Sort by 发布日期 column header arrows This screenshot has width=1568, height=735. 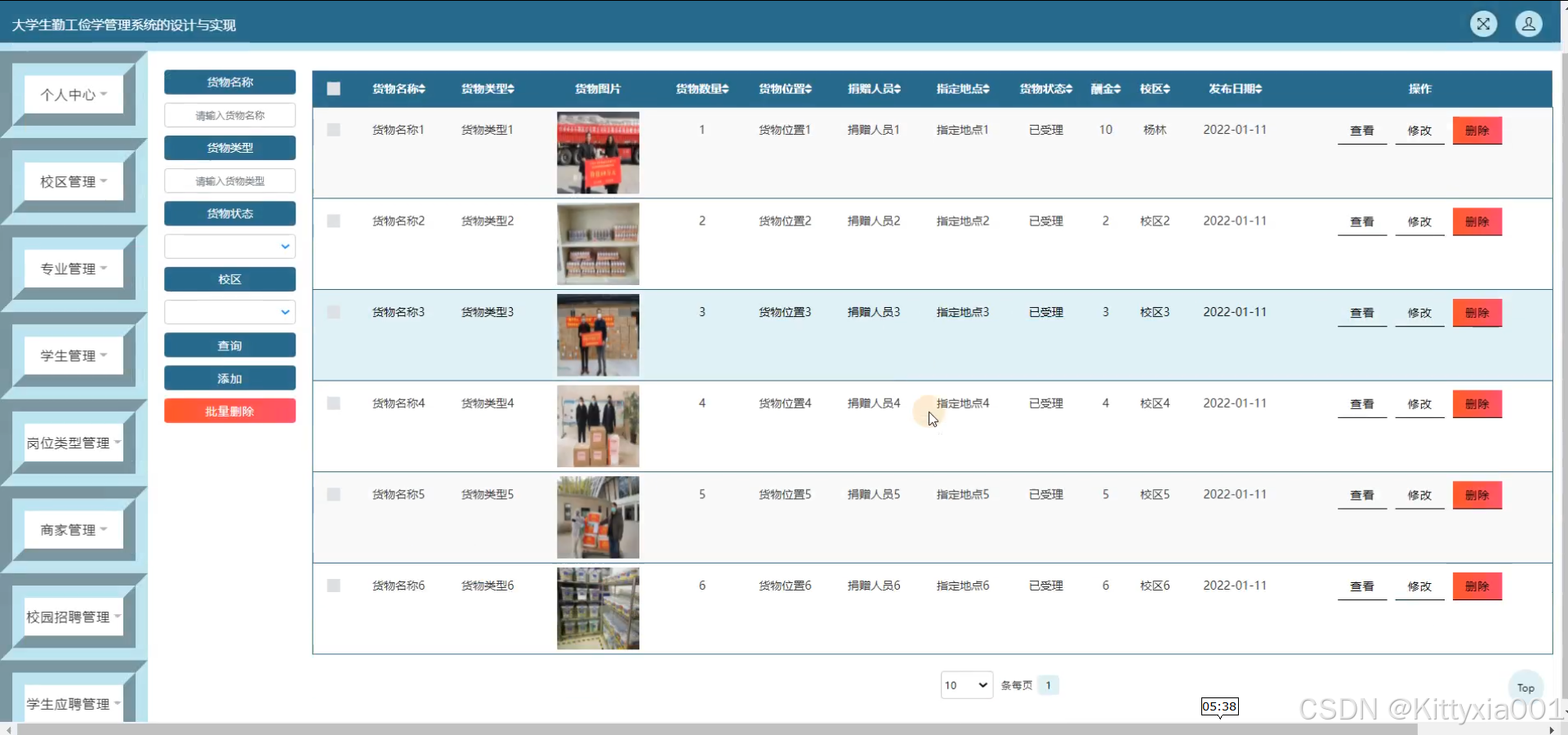click(1258, 89)
